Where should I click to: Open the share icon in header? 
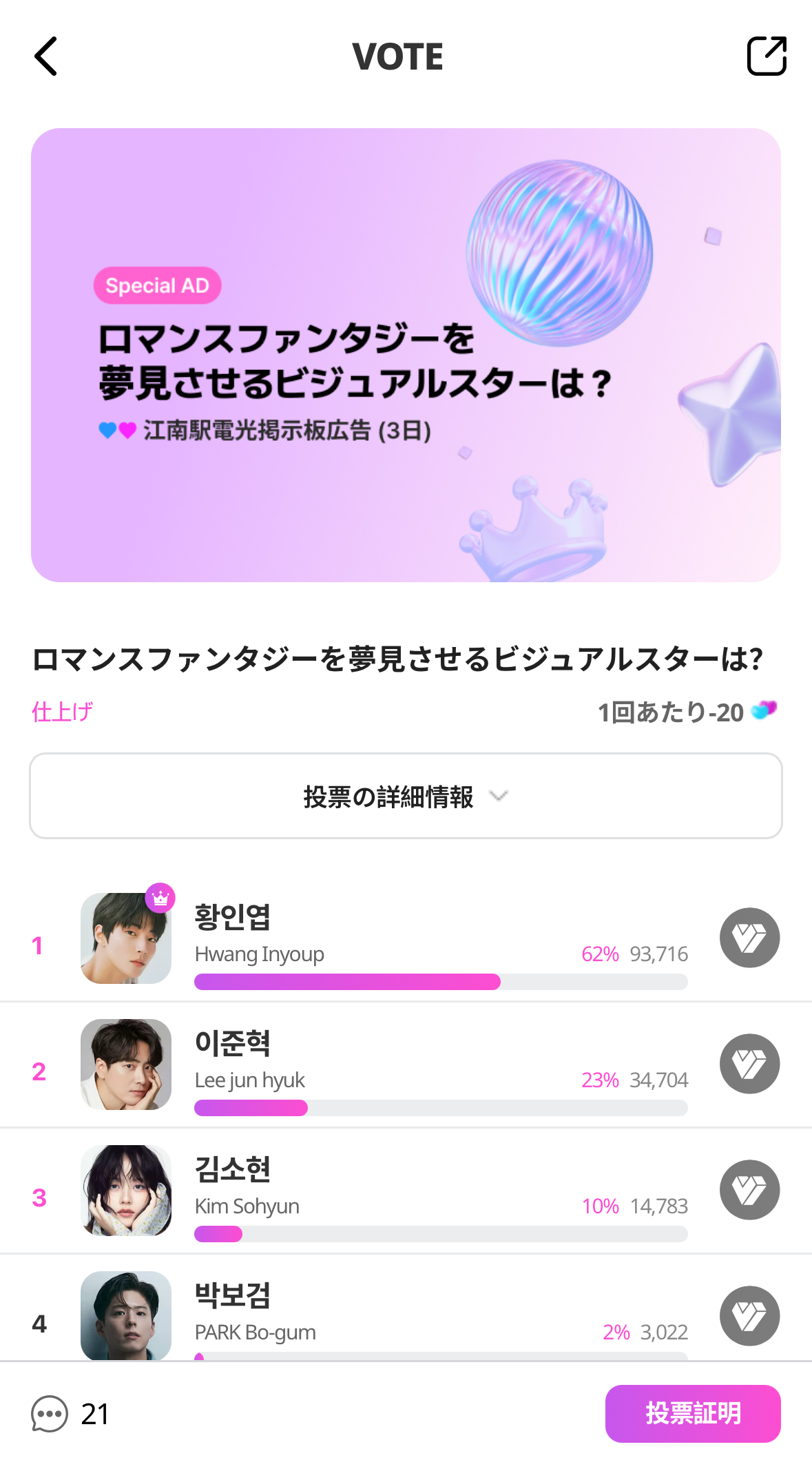[767, 56]
